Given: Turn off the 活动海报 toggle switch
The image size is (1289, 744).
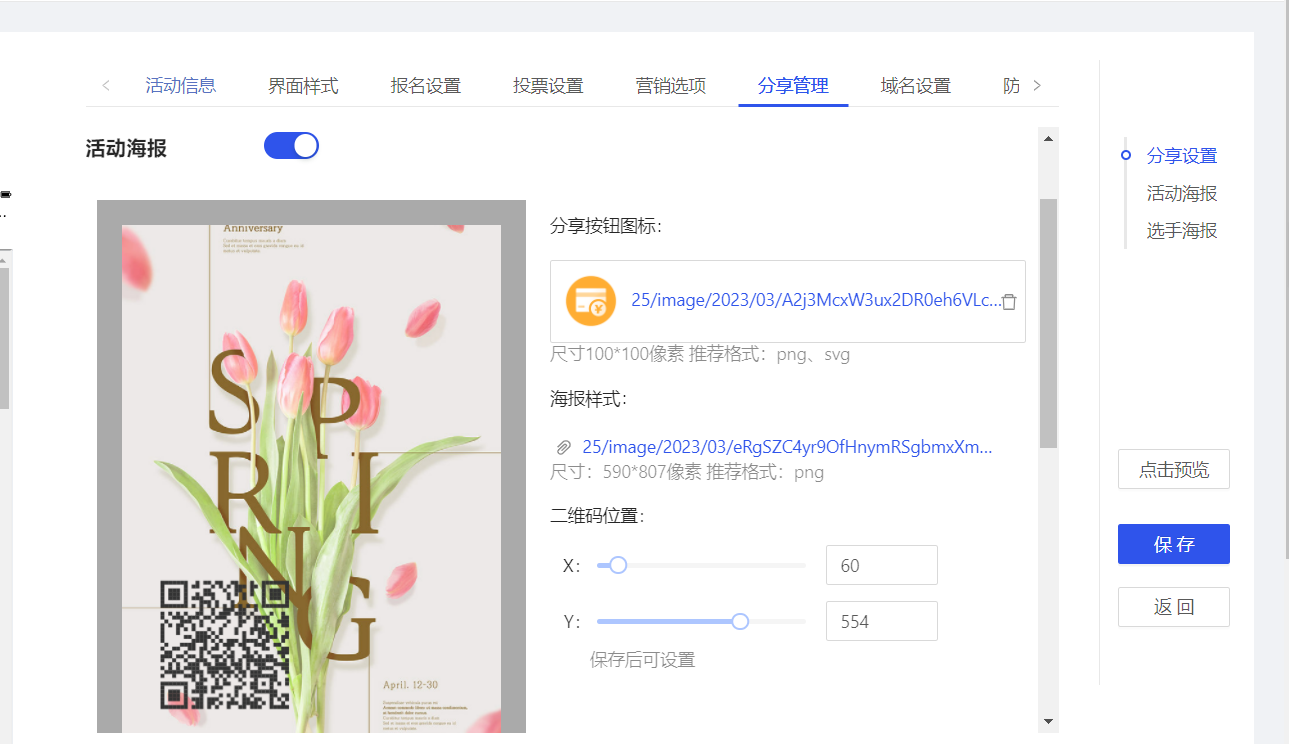Looking at the screenshot, I should [x=291, y=146].
